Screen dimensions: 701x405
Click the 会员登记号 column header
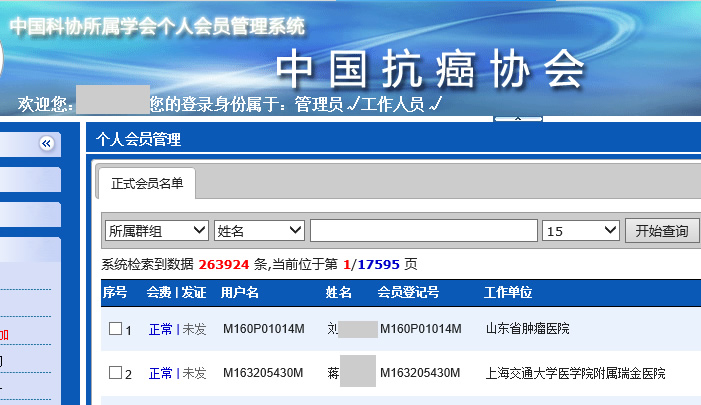click(408, 292)
